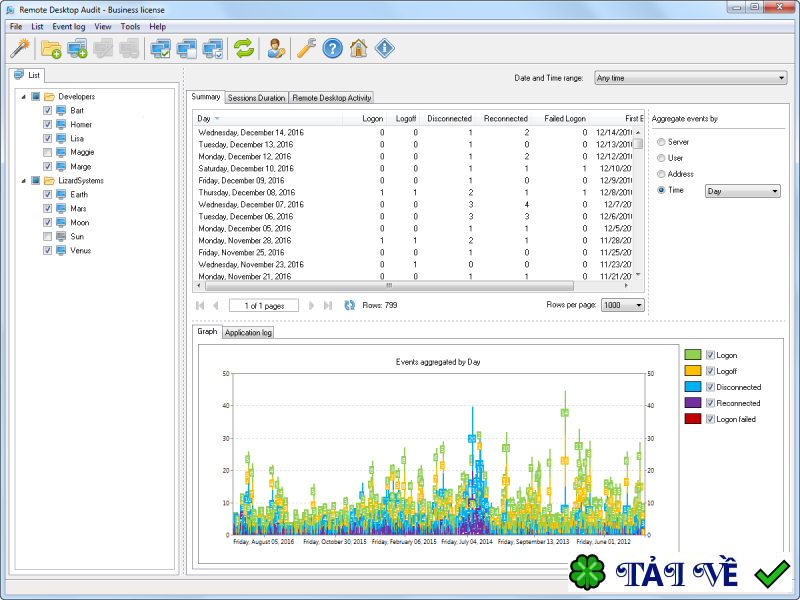Click the Logon column header

[371, 119]
